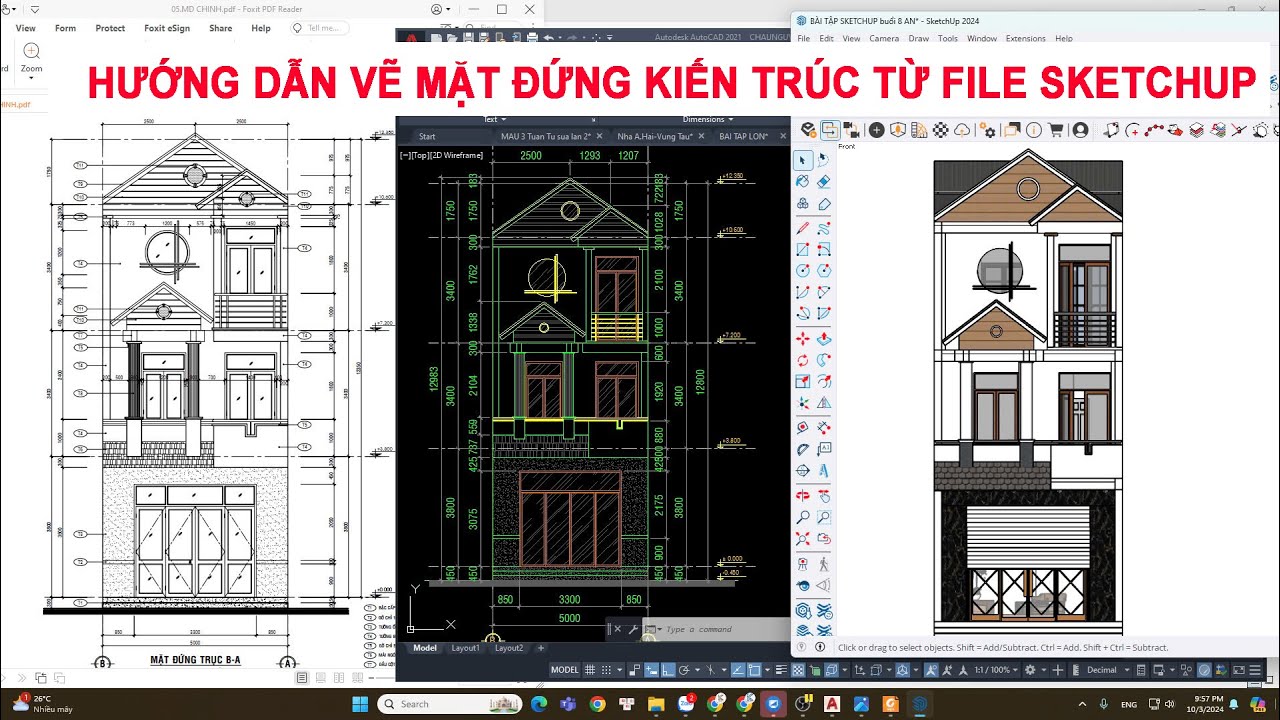
Task: Select the Lasso Select tool in SketchUp
Action: point(824,160)
